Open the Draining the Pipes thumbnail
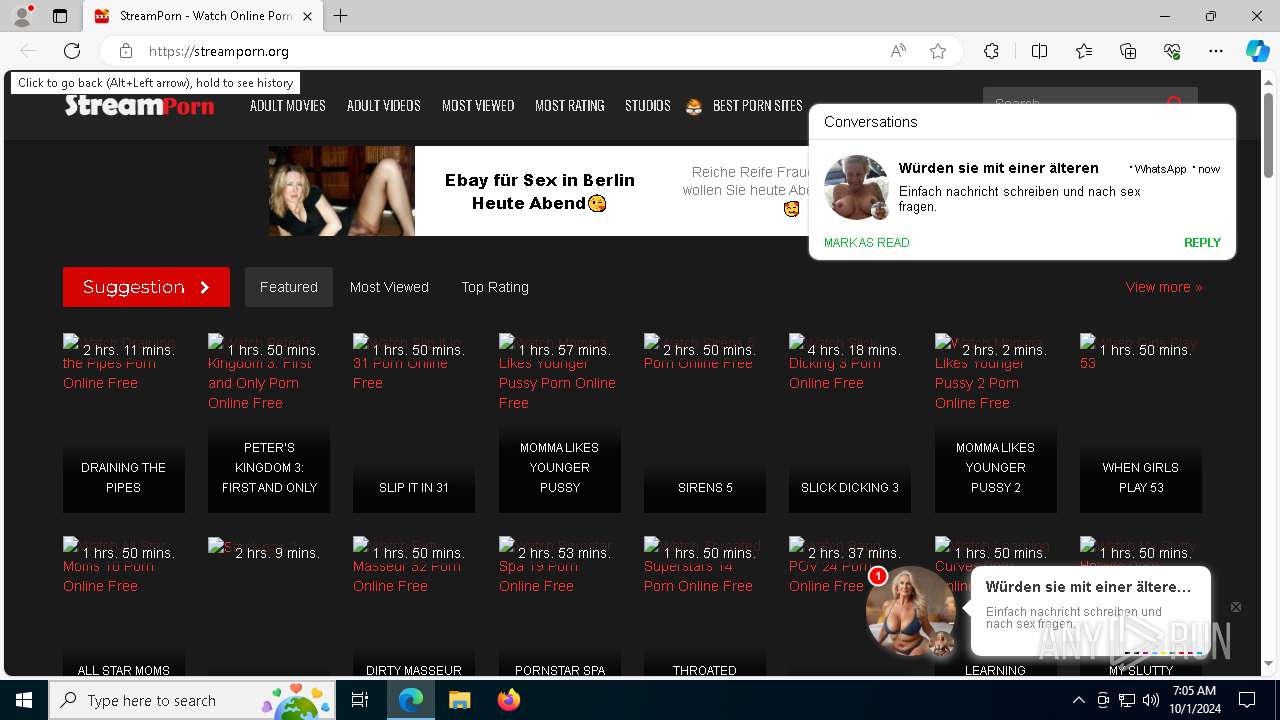The image size is (1280, 720). 124,423
